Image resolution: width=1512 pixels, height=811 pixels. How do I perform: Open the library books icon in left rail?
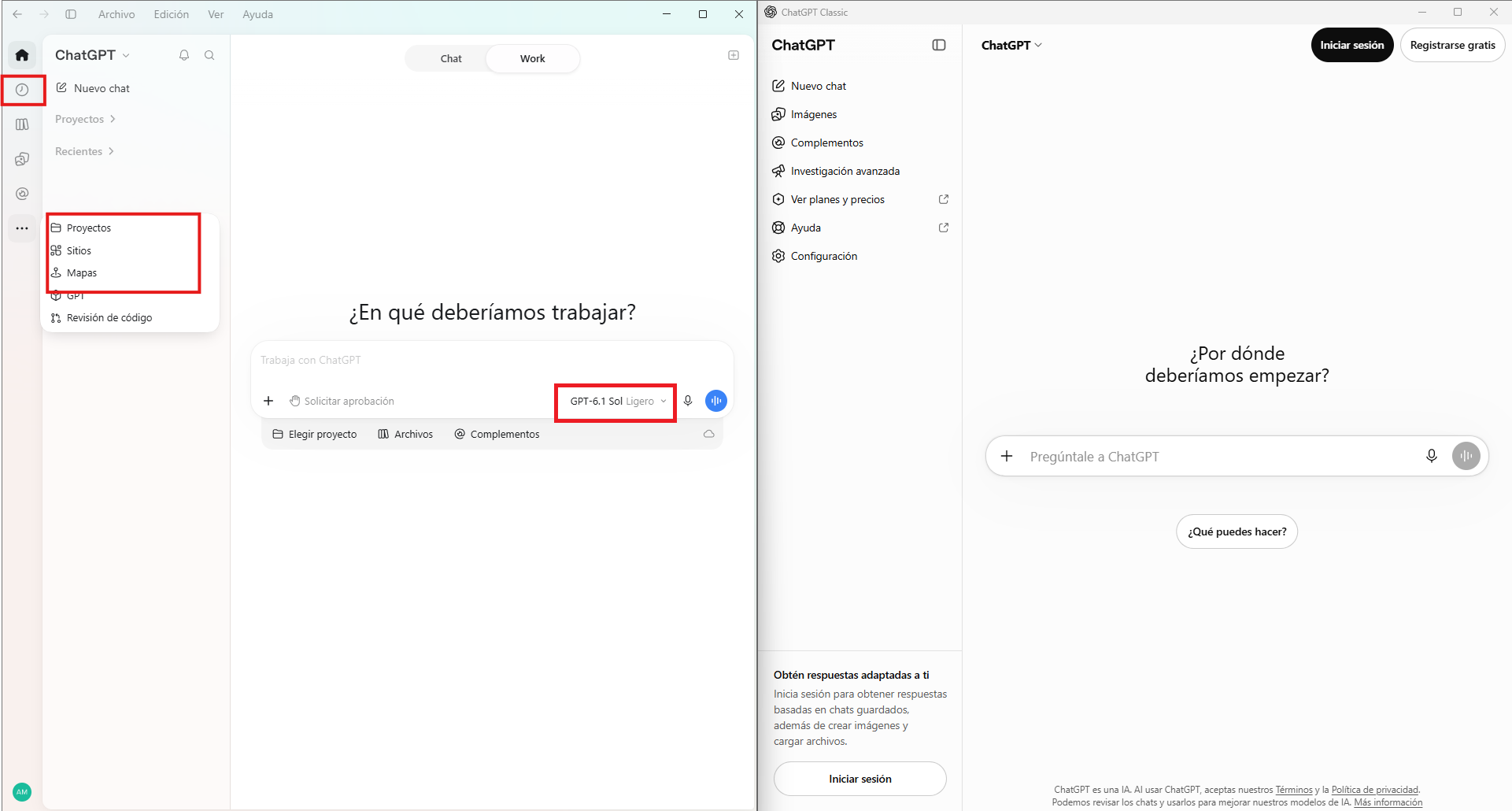(x=22, y=124)
